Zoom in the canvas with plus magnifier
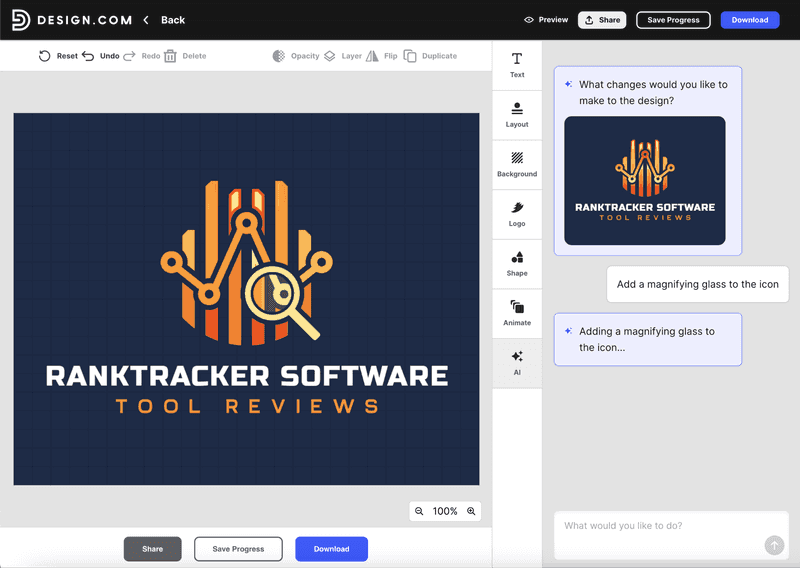This screenshot has height=568, width=800. (471, 511)
